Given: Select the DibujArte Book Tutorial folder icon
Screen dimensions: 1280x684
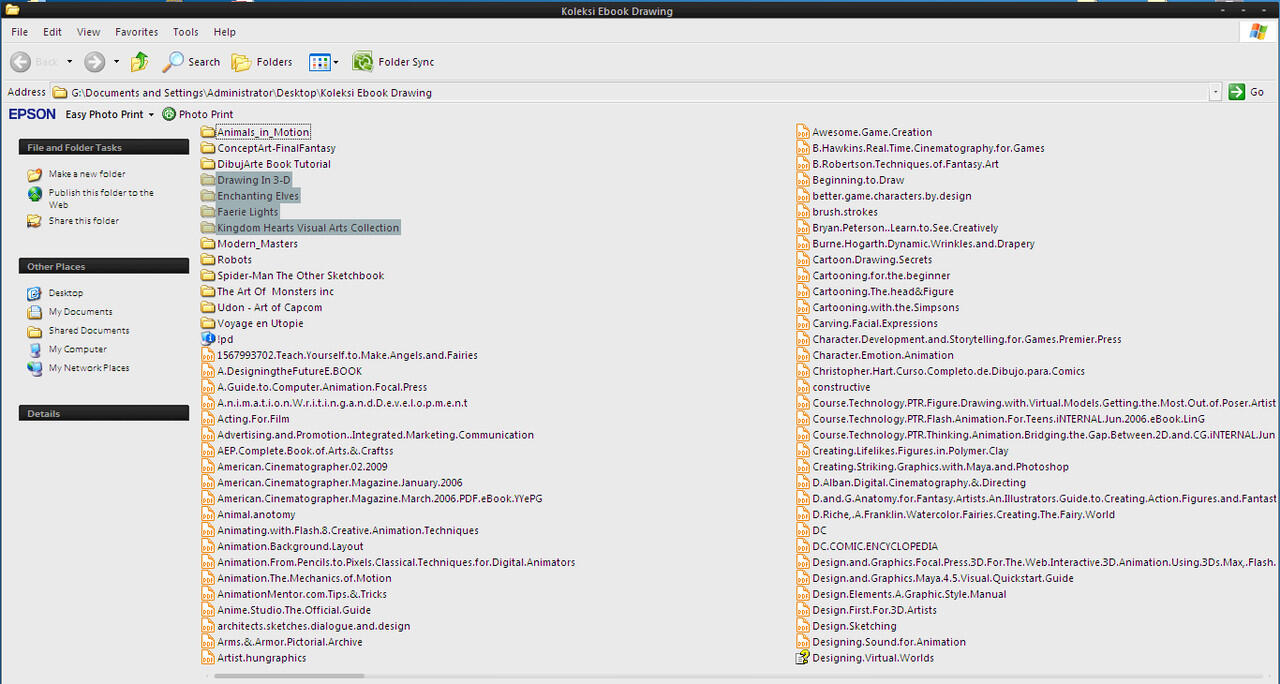Looking at the screenshot, I should pos(208,164).
